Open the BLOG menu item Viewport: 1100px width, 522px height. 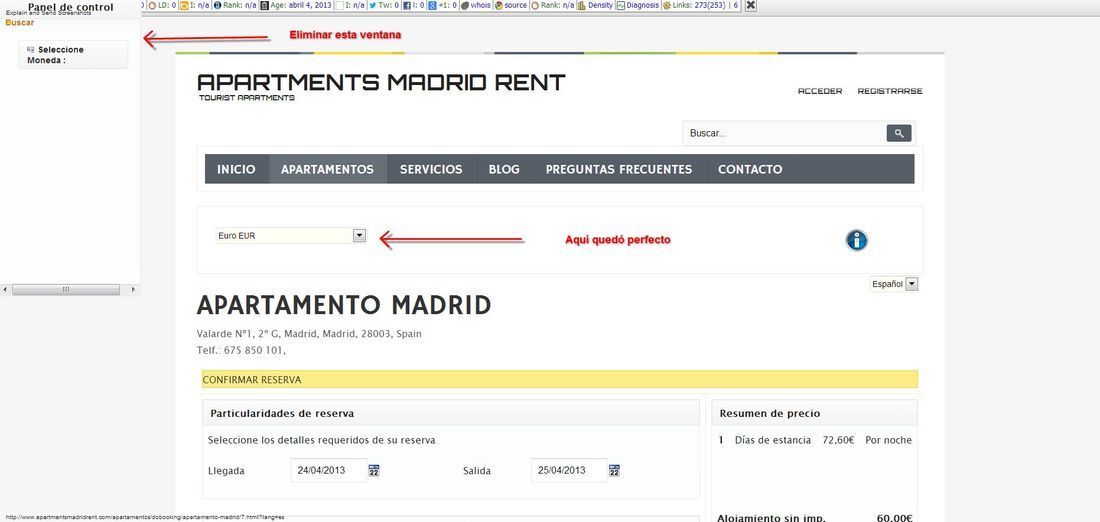(504, 169)
